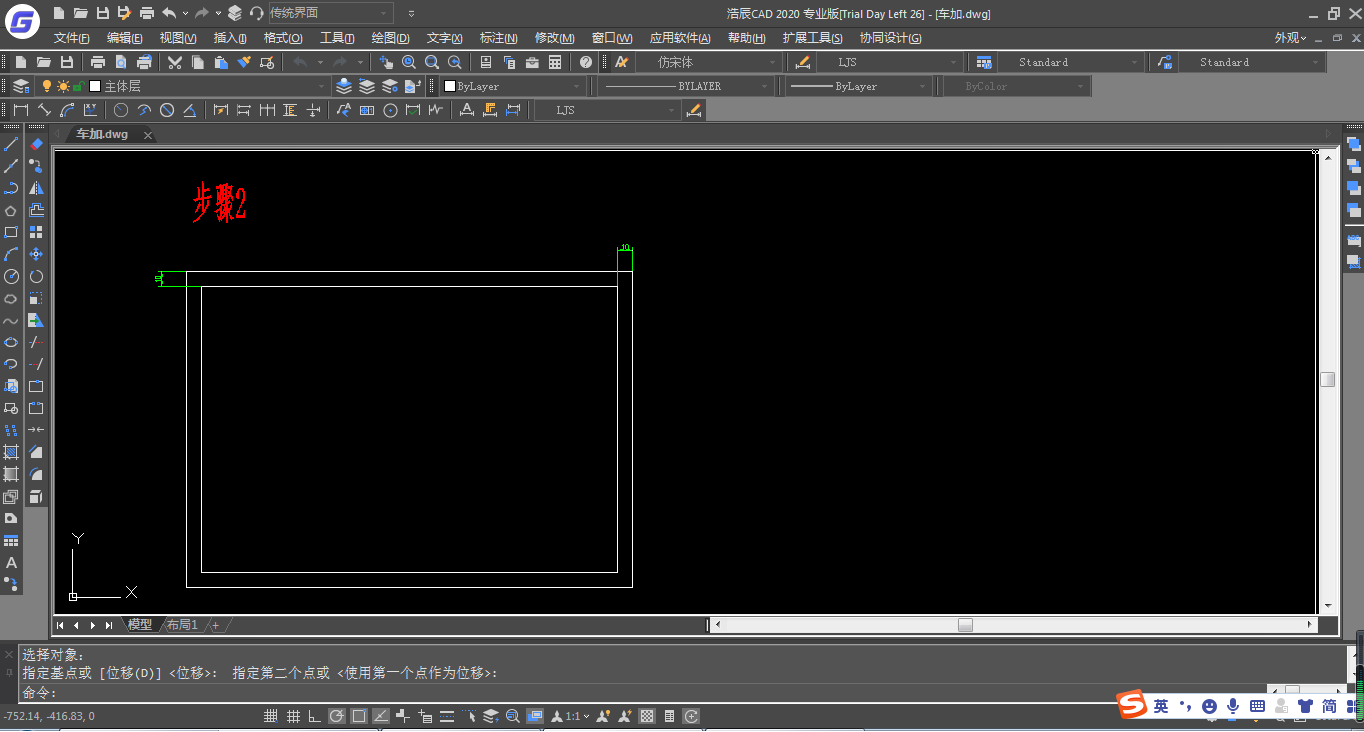This screenshot has height=732, width=1364.
Task: Open the 传统界面 workspace dropdown
Action: click(x=331, y=13)
